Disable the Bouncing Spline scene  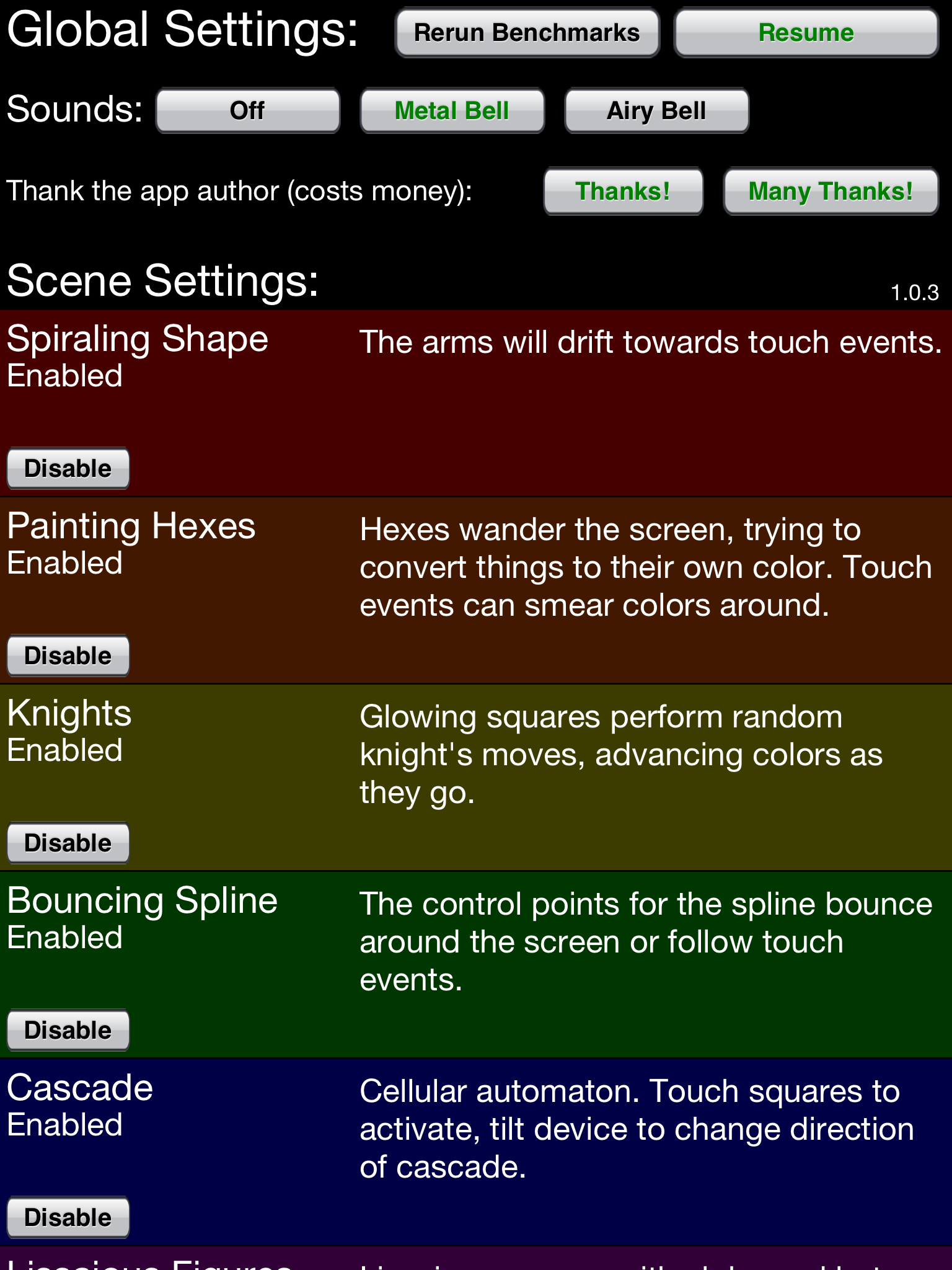point(68,1030)
